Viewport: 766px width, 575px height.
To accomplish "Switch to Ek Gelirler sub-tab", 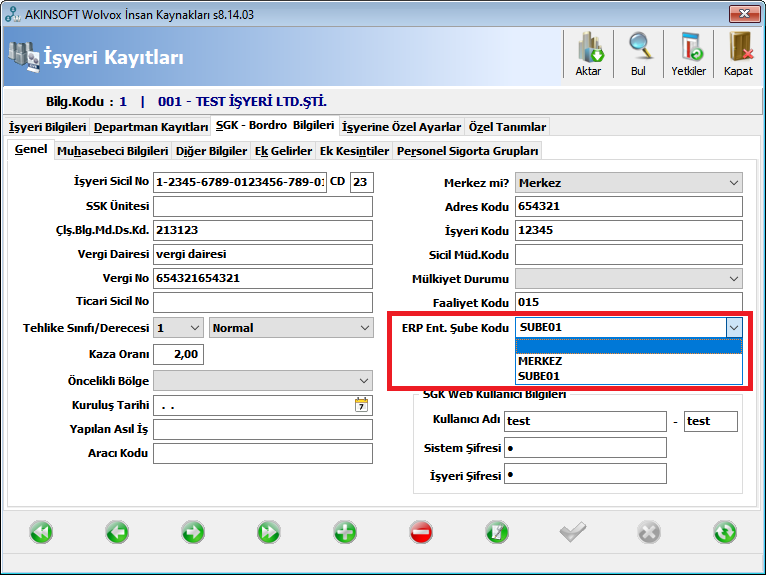I will tap(283, 151).
